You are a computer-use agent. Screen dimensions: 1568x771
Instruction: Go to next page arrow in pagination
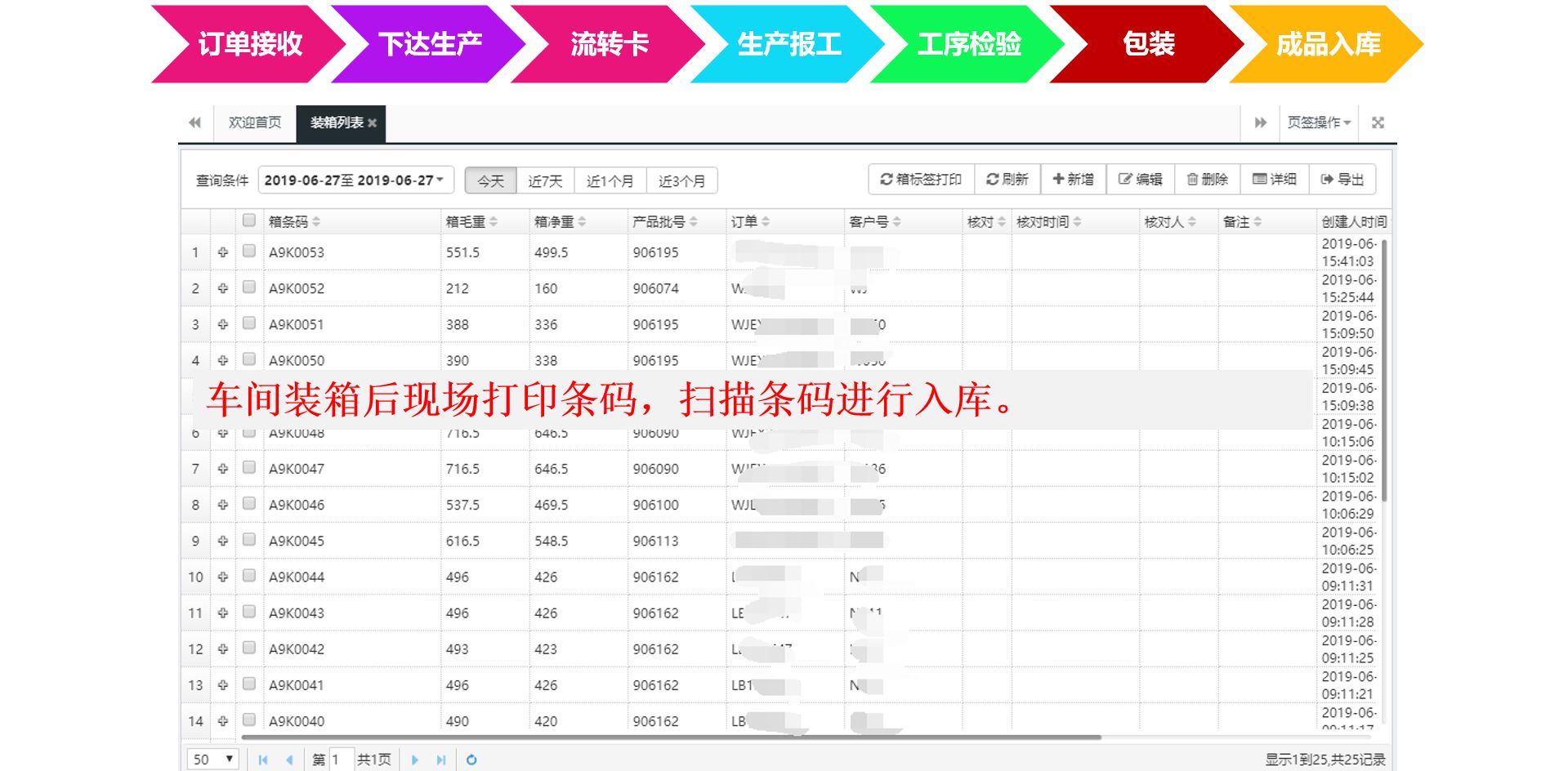[x=415, y=760]
